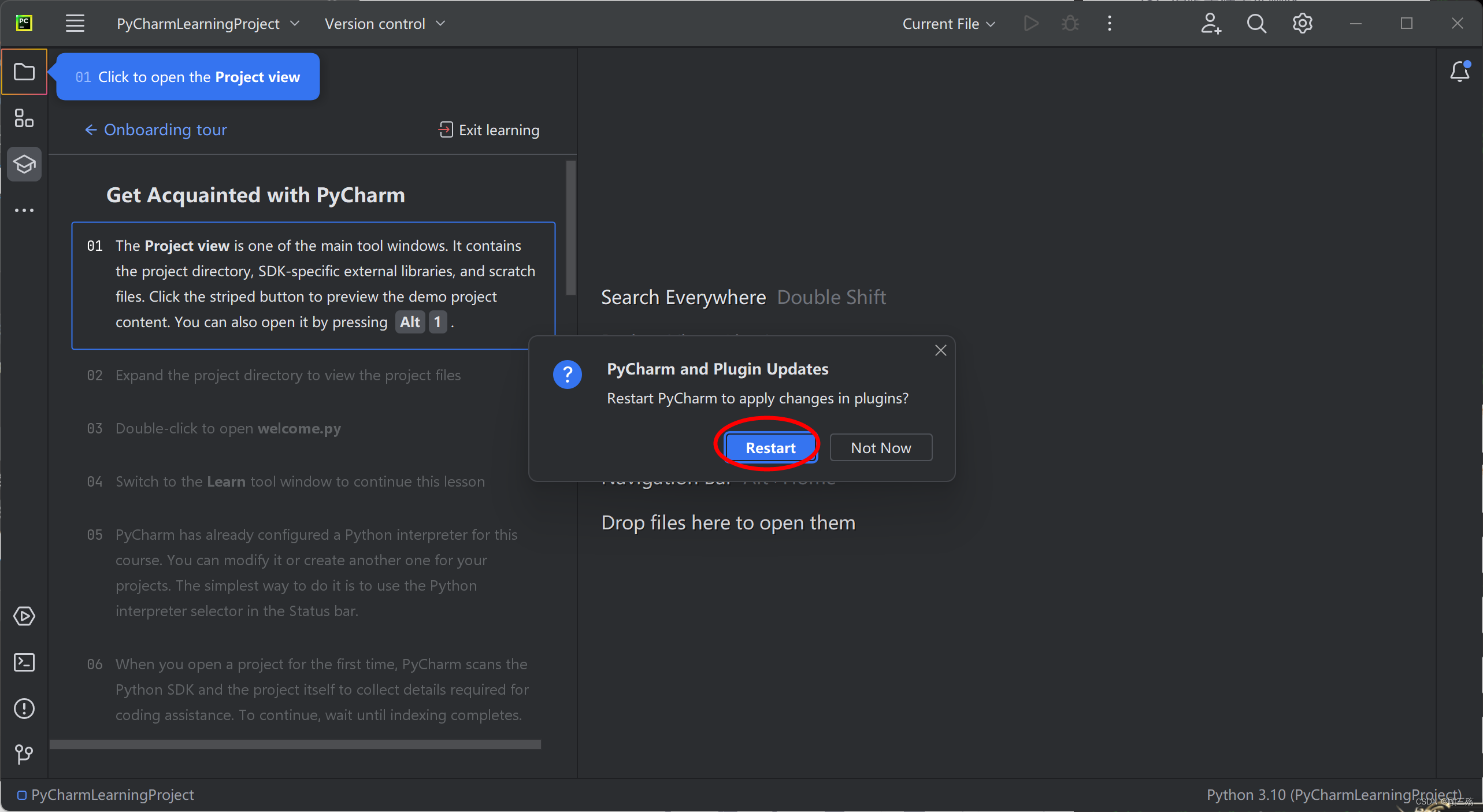Click Restart to apply plugin changes
The image size is (1483, 812).
[770, 447]
